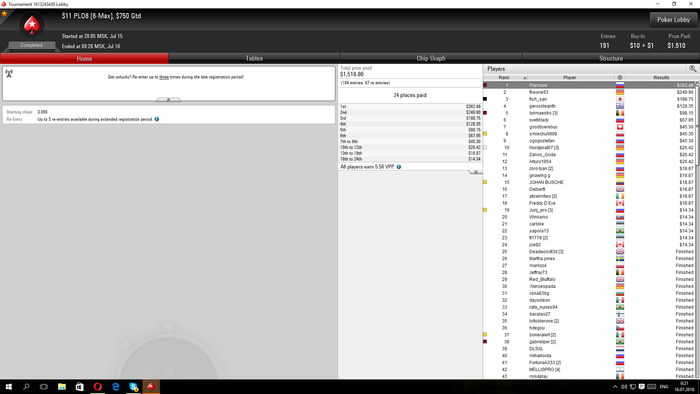Sort by the Player column header
This screenshot has width=700, height=394.
click(570, 78)
